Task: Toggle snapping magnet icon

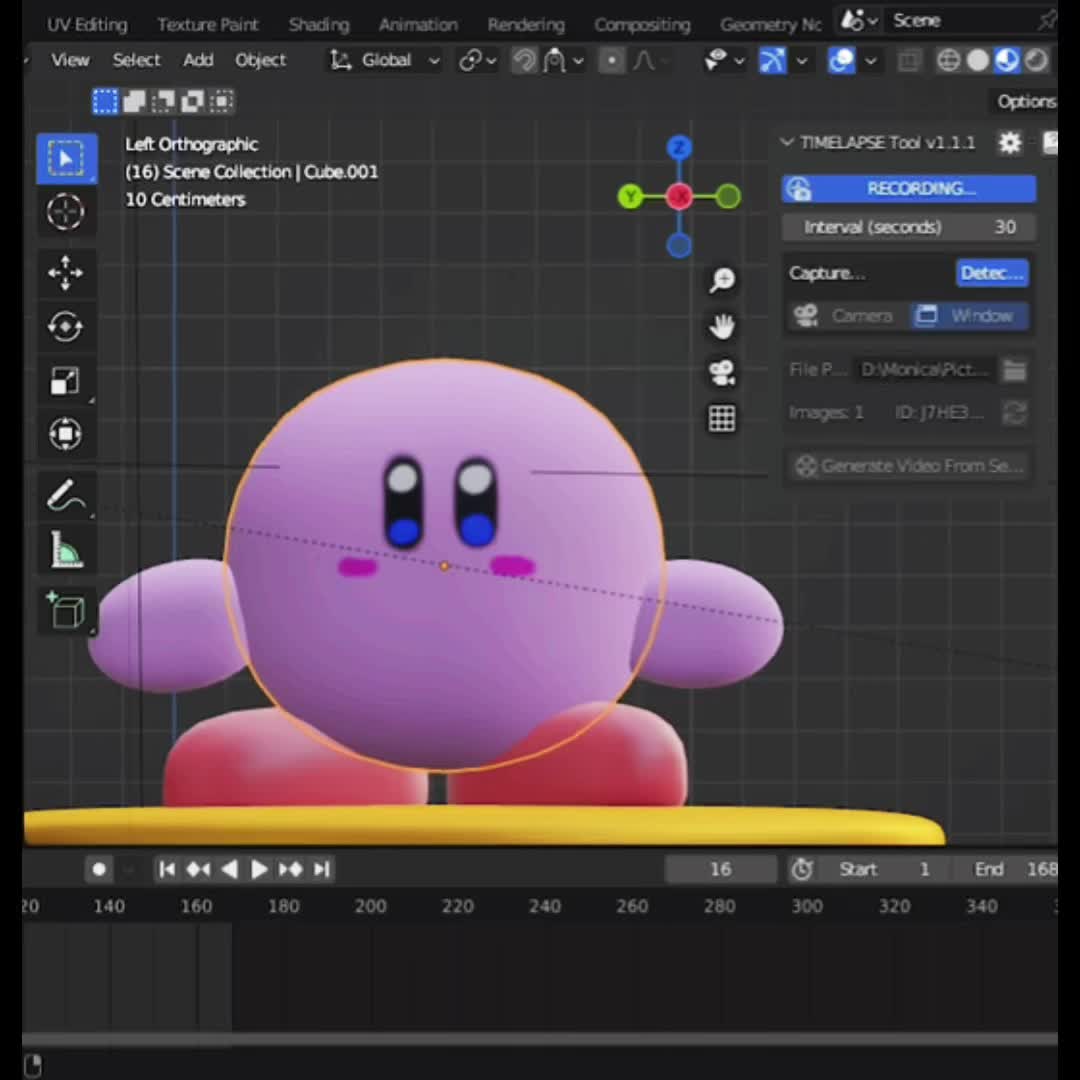Action: coord(523,61)
